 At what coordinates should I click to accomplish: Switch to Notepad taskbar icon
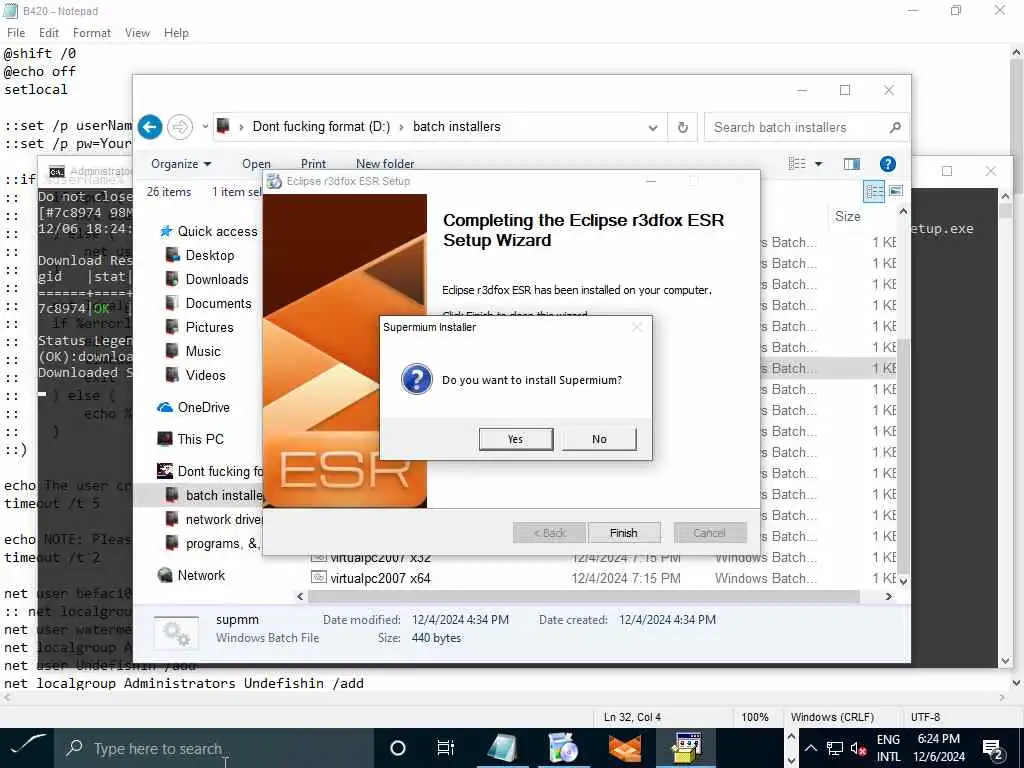(502, 748)
